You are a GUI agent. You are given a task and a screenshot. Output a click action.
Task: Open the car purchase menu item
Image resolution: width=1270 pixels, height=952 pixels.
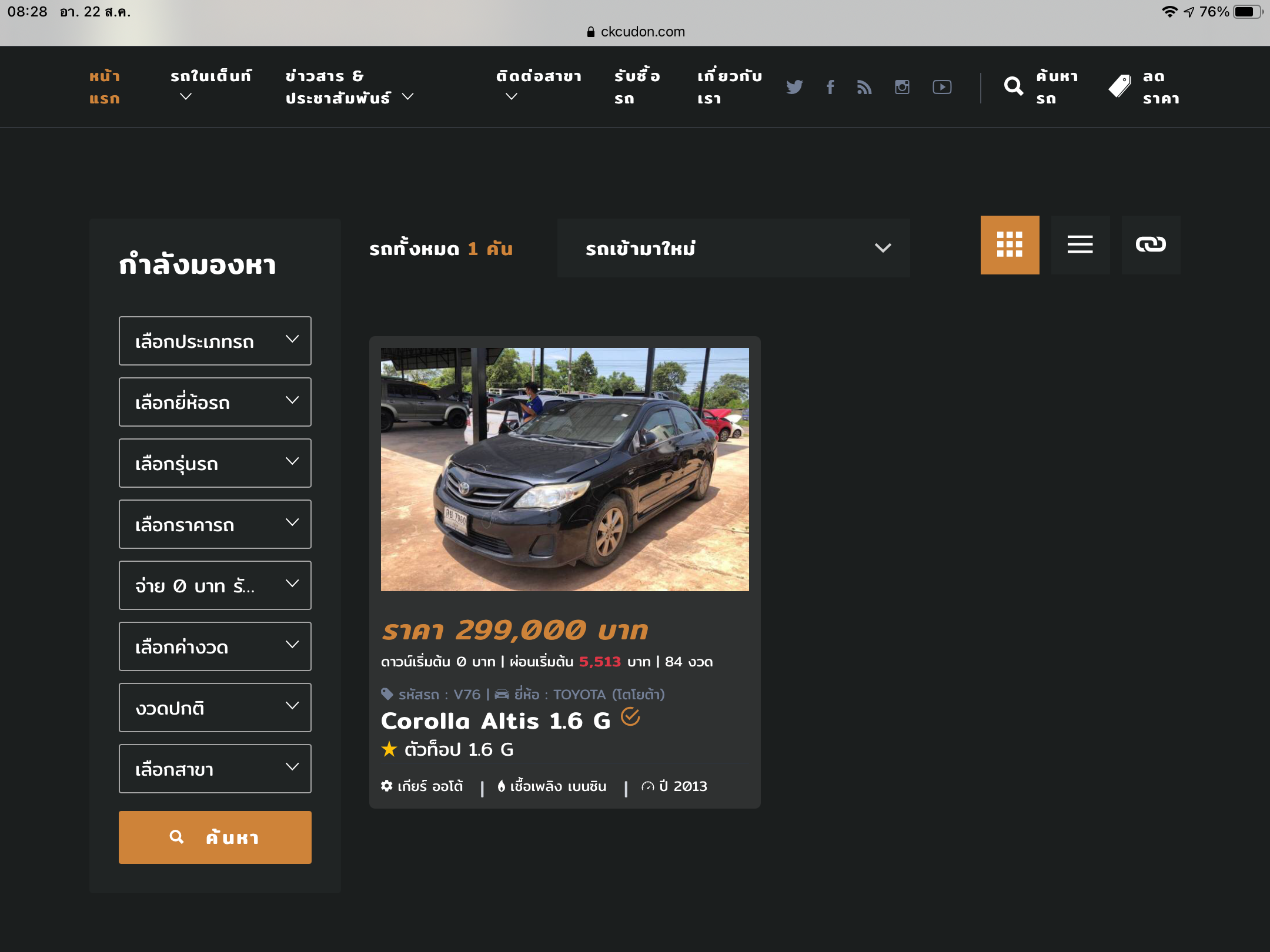point(636,87)
